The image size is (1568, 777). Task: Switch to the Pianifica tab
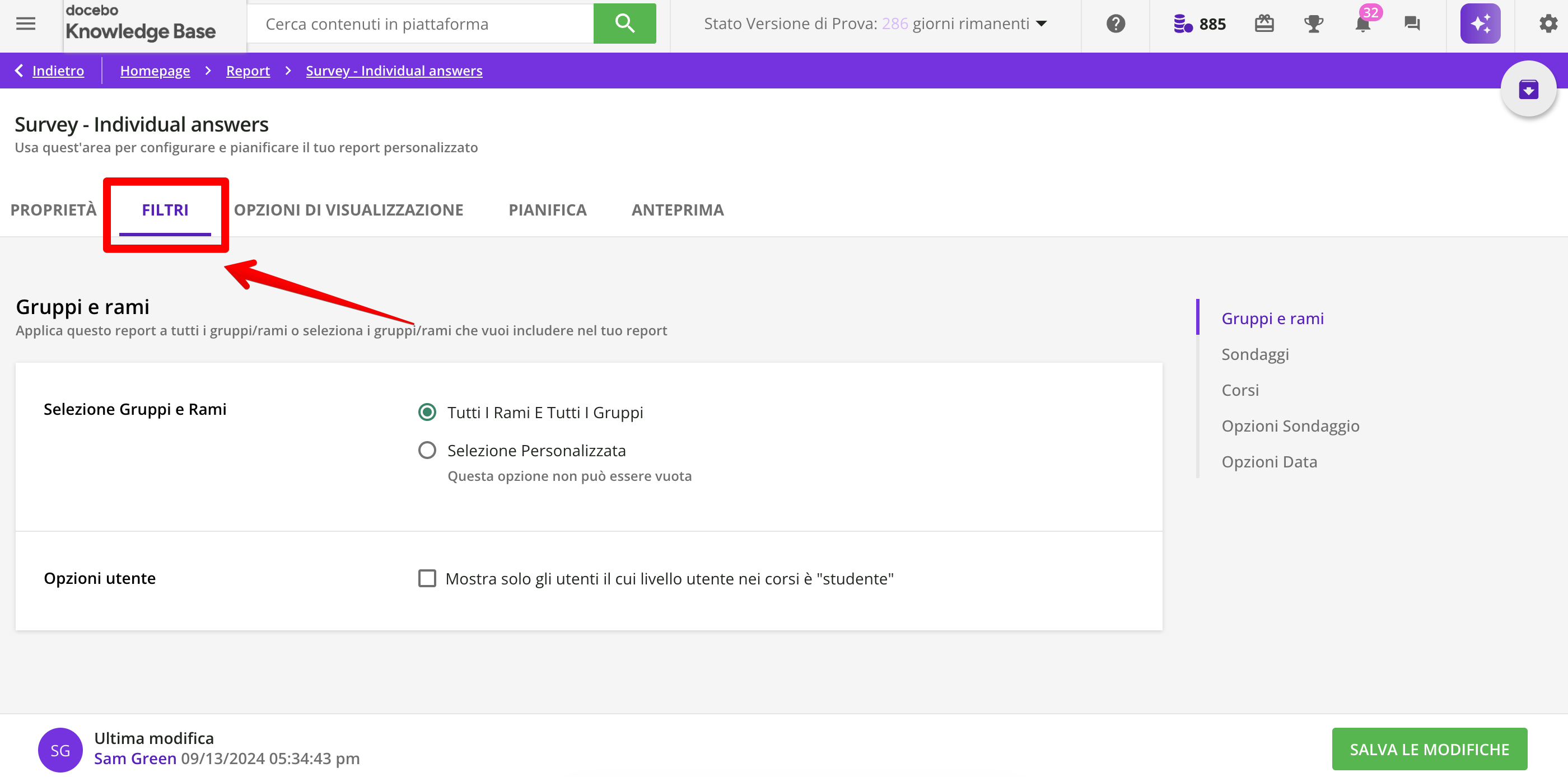547,210
